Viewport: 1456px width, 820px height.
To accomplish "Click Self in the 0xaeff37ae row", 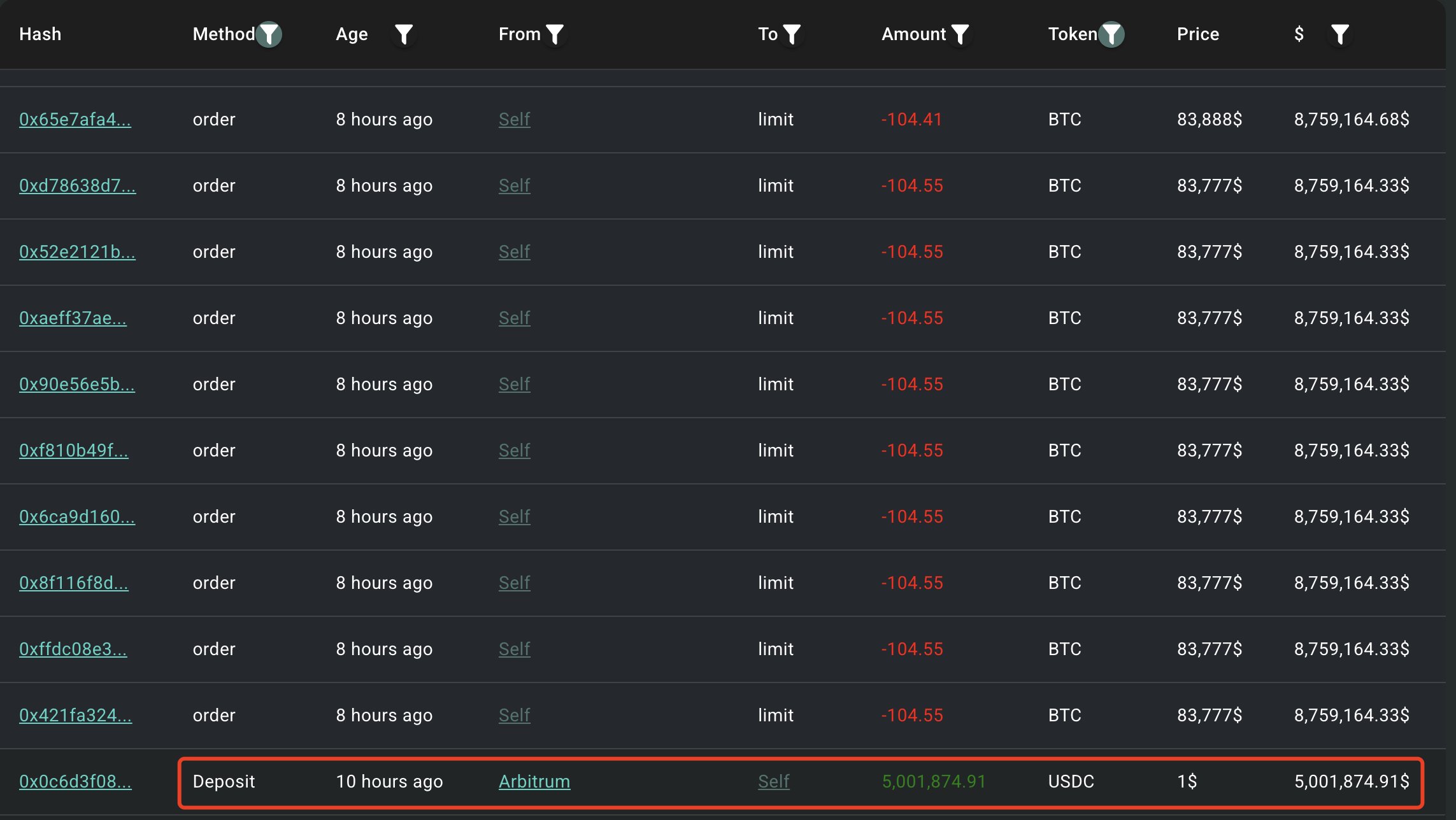I will click(x=515, y=318).
